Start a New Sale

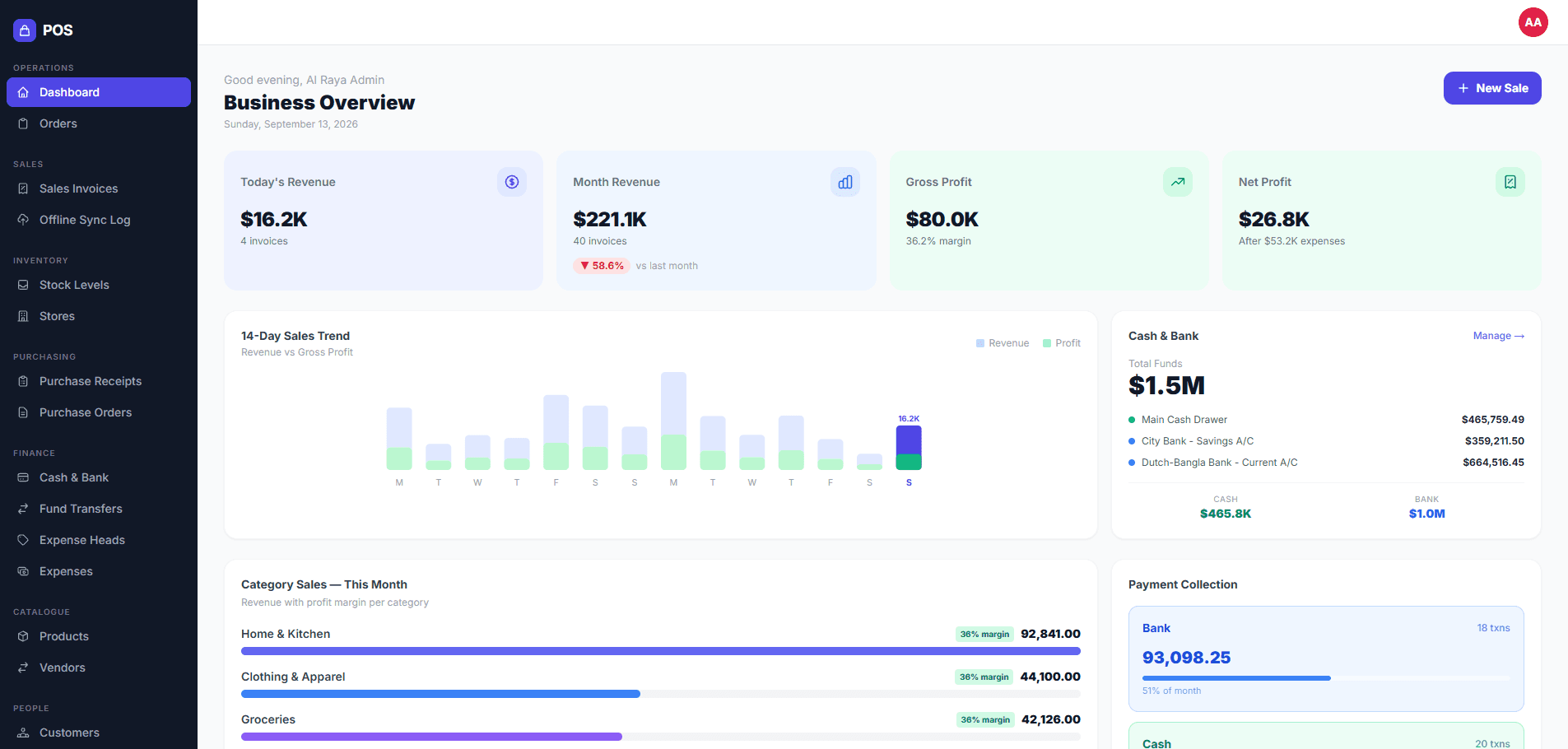[x=1492, y=88]
